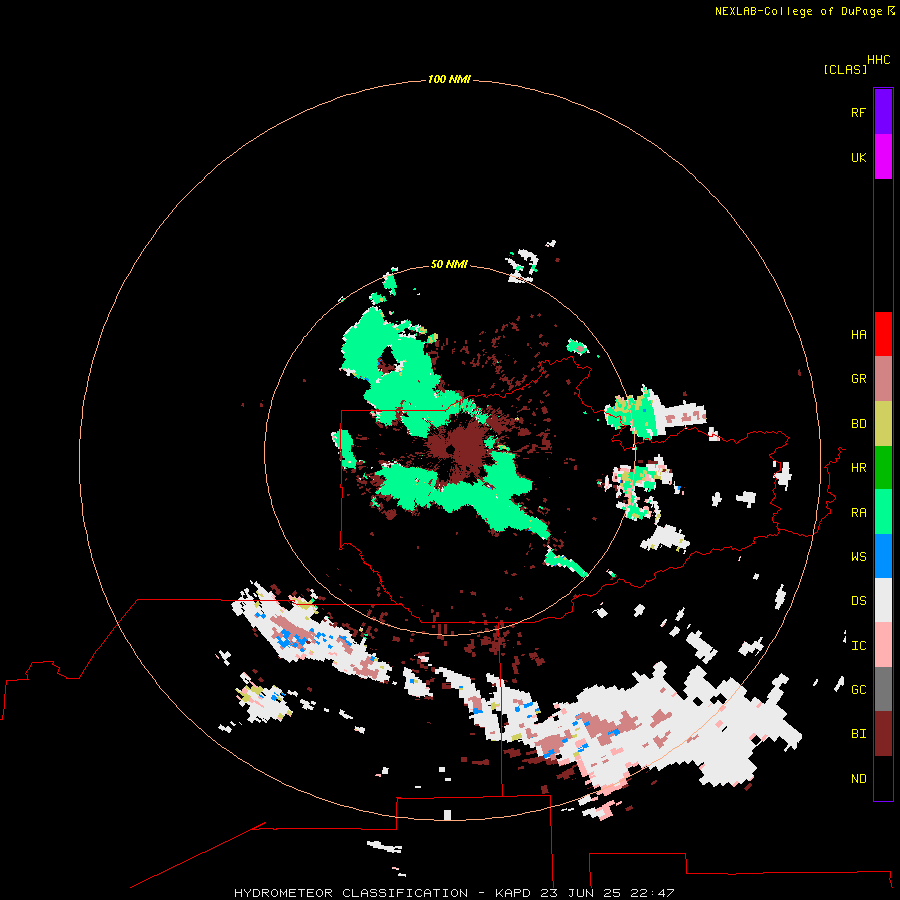Click the DS white legend swatch

click(x=883, y=600)
